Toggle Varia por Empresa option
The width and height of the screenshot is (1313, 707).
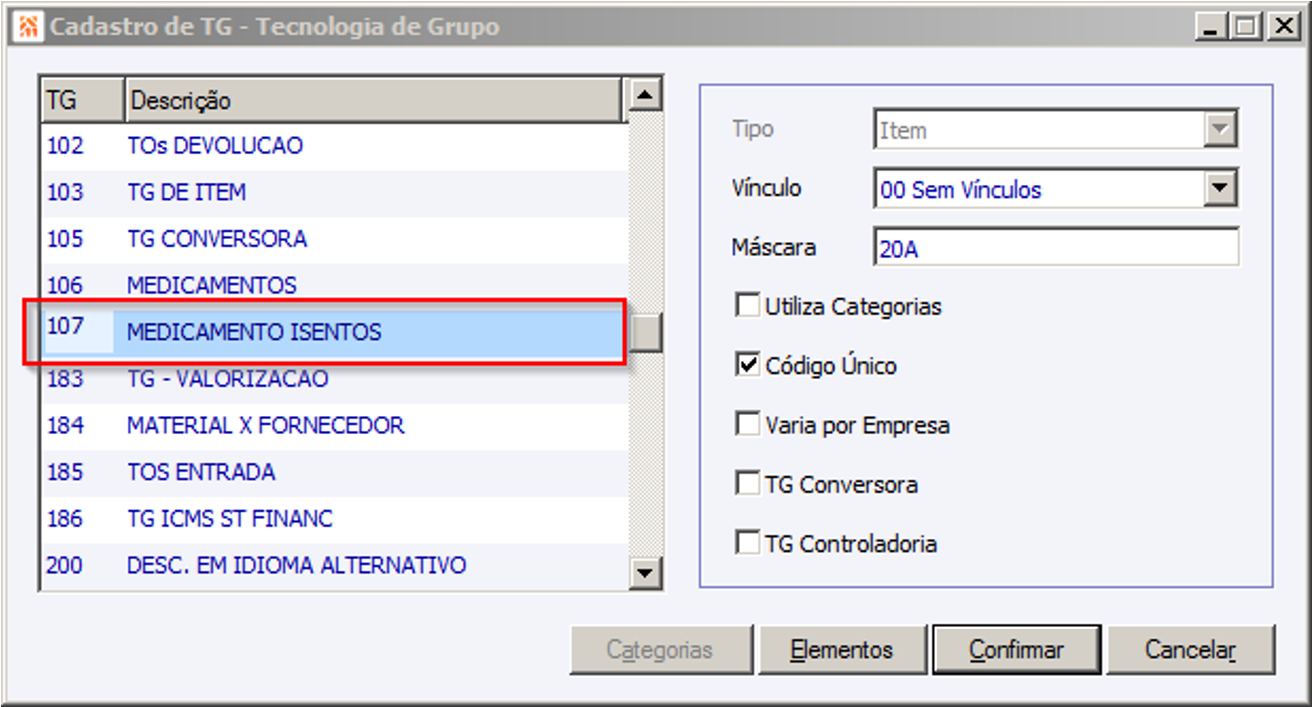click(748, 425)
